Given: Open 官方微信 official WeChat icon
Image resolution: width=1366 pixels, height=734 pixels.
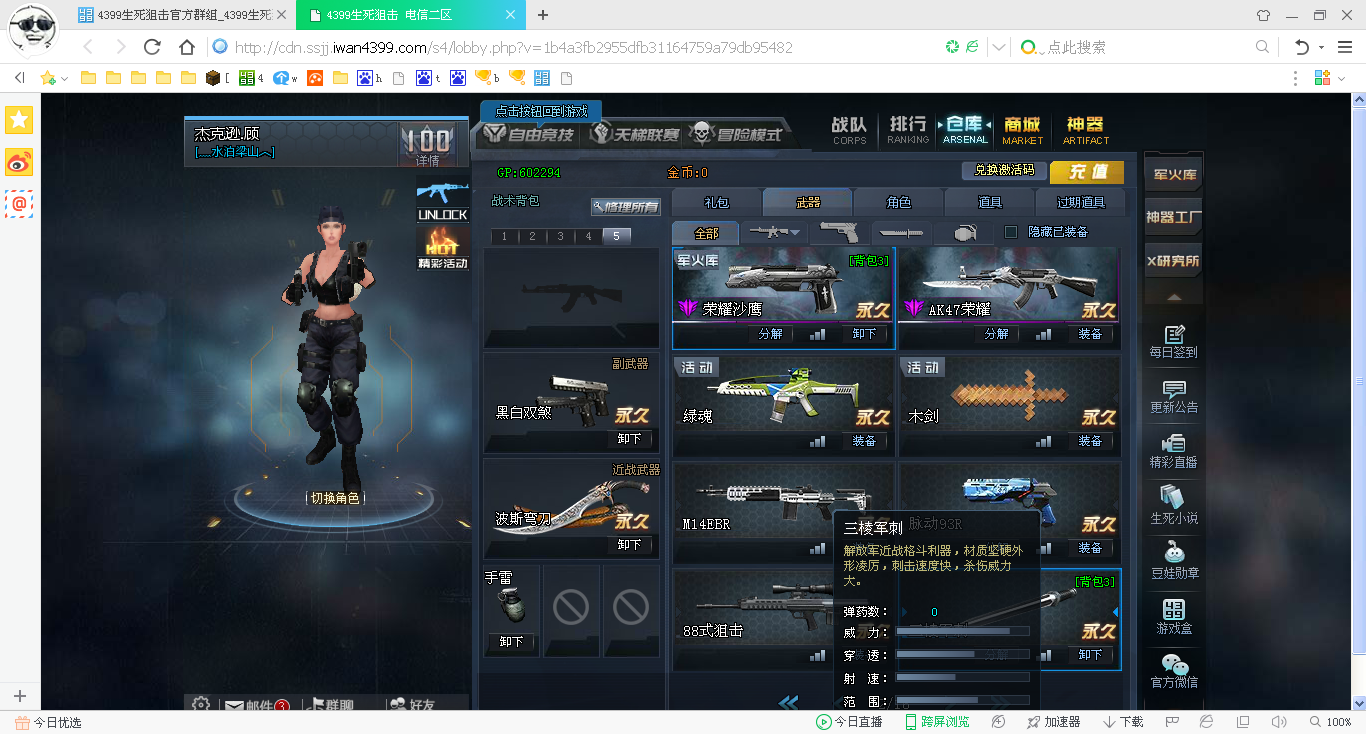Looking at the screenshot, I should point(1173,671).
